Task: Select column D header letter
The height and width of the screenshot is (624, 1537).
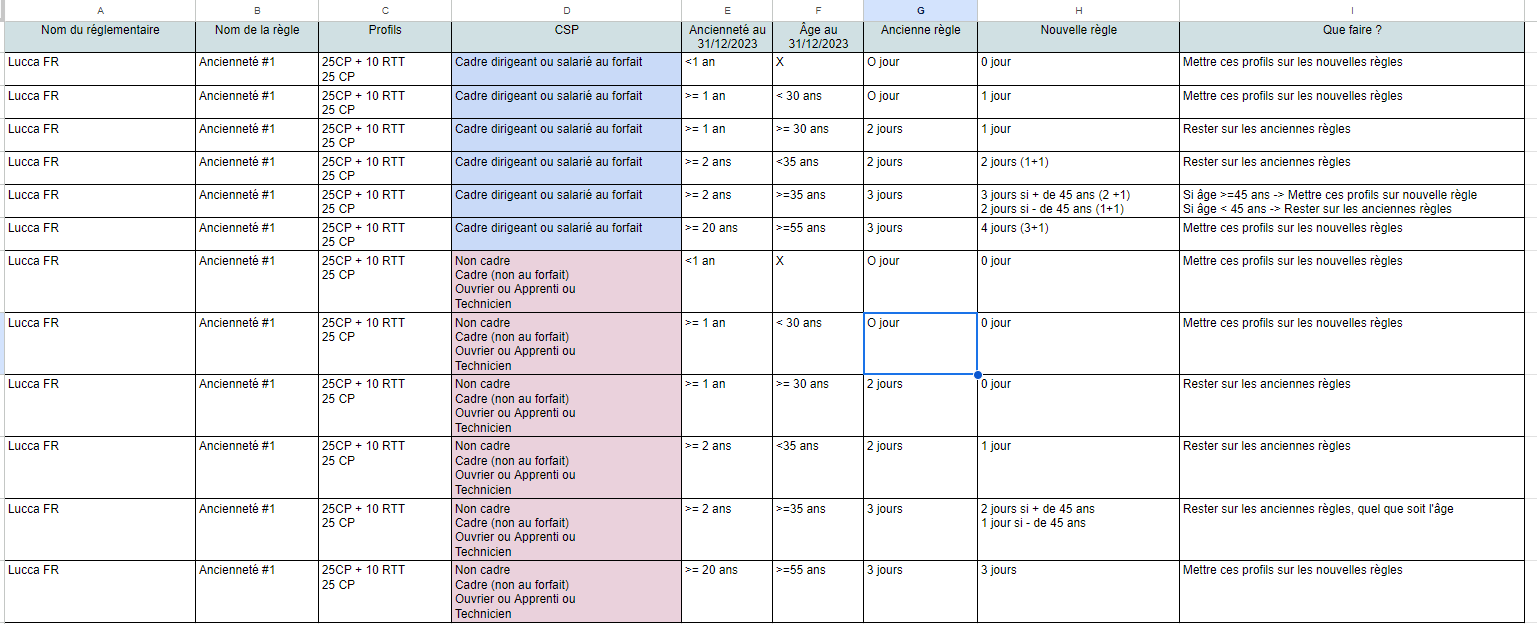Action: click(x=566, y=9)
